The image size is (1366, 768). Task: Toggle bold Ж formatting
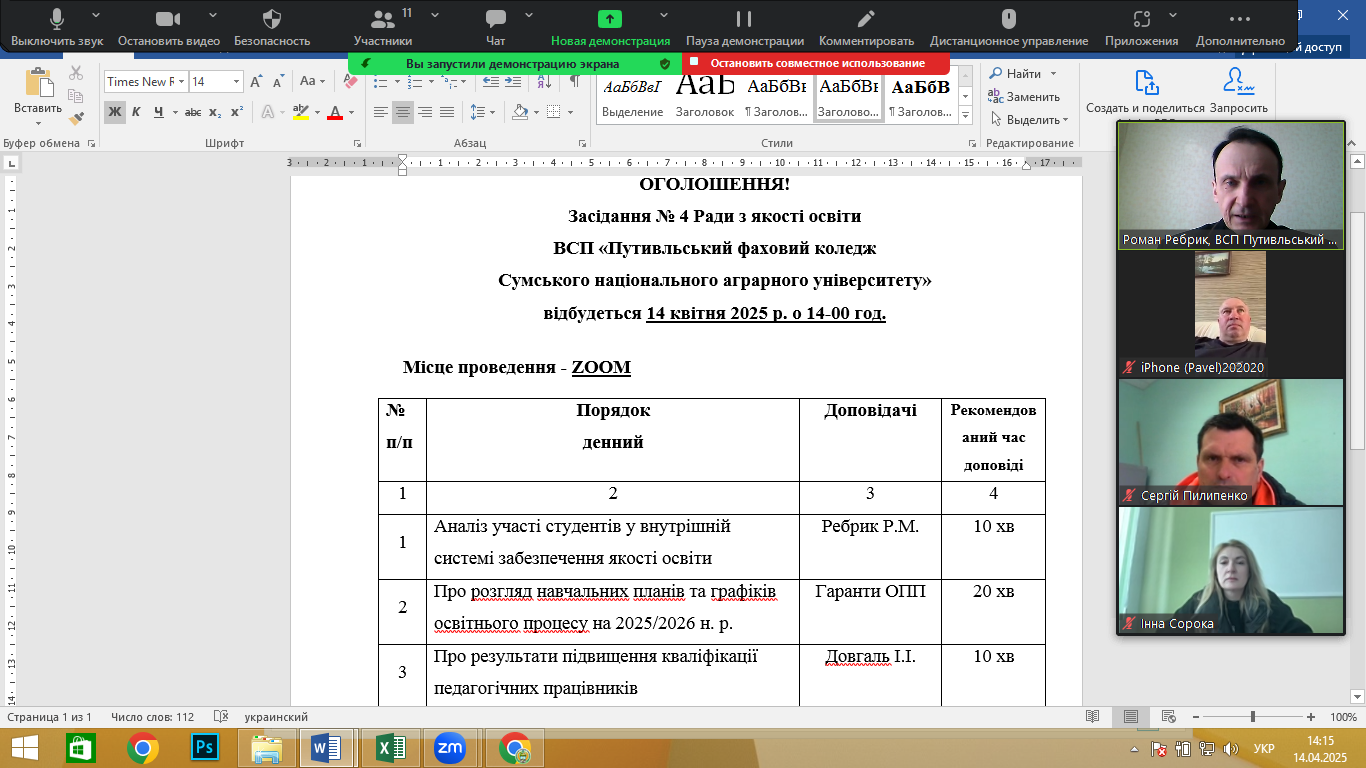tap(115, 111)
